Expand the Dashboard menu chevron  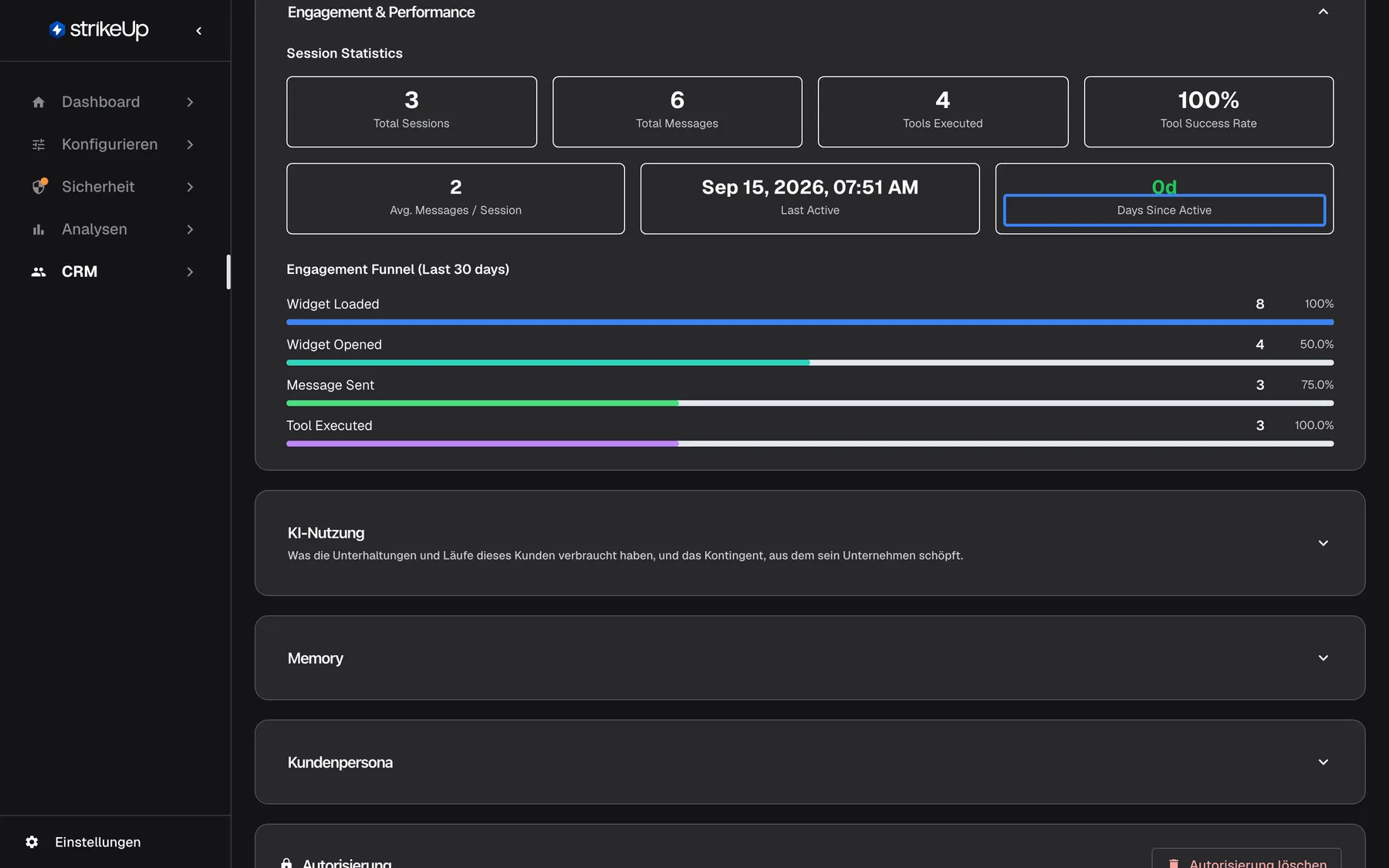pyautogui.click(x=190, y=102)
